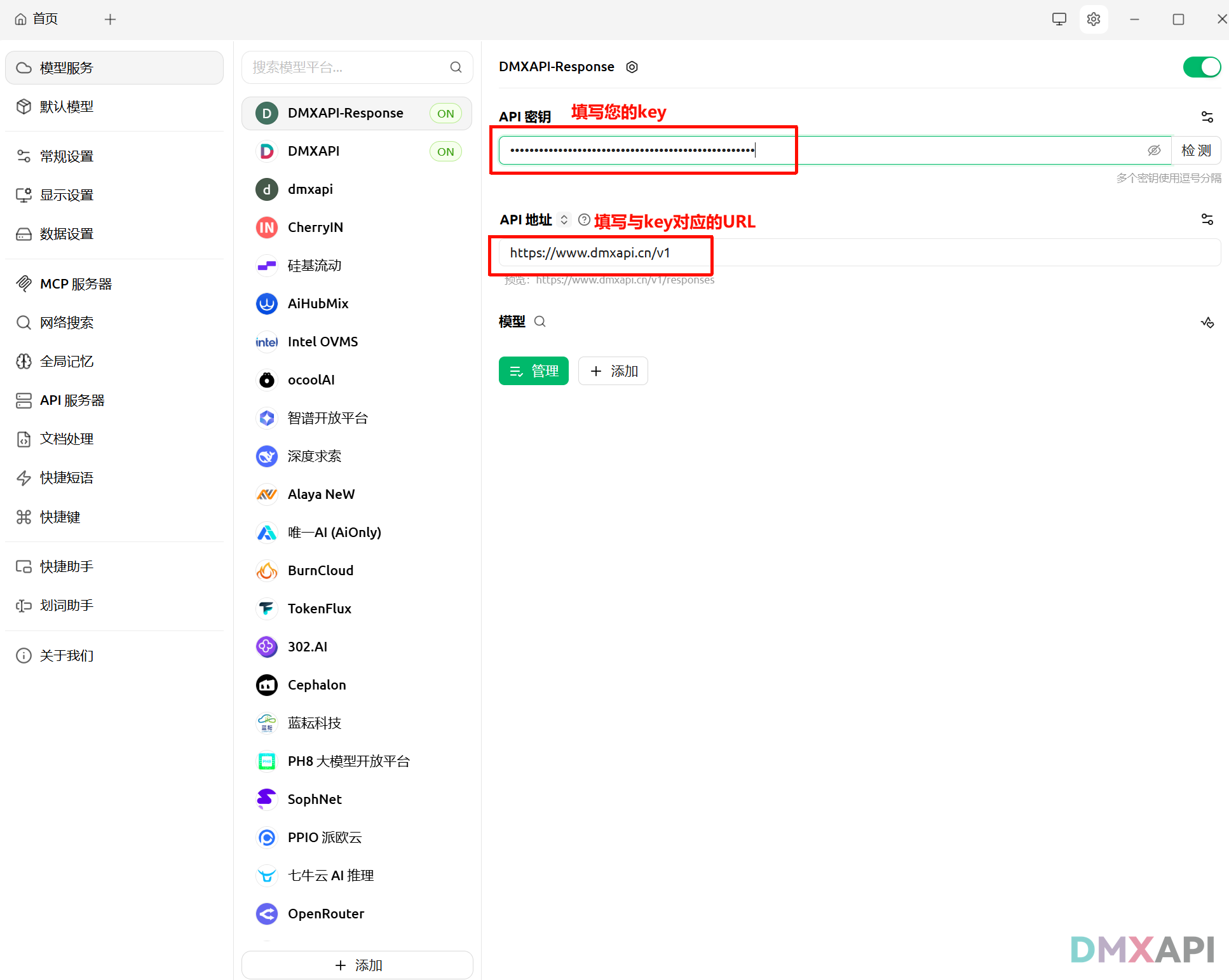Open settings gear in title bar
The width and height of the screenshot is (1229, 980).
(1093, 19)
